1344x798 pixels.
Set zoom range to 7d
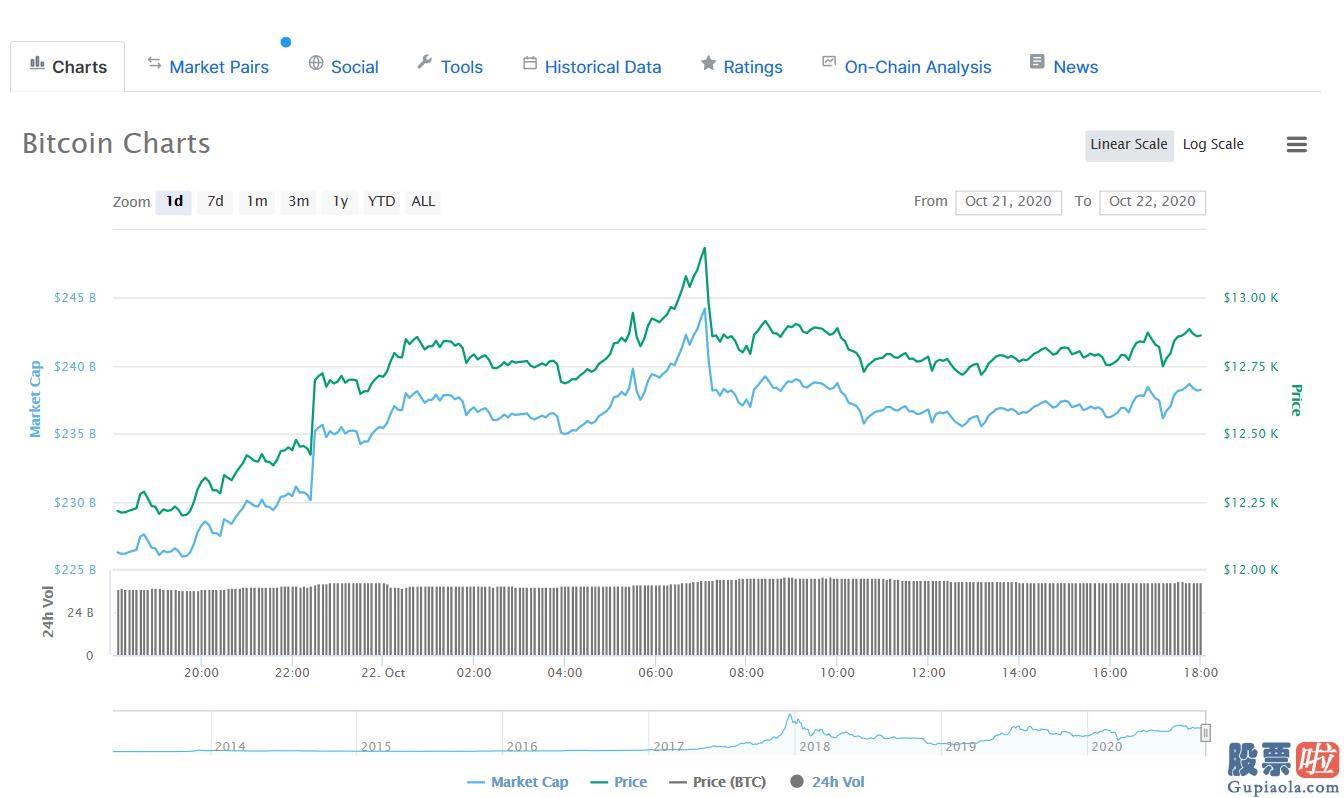215,201
